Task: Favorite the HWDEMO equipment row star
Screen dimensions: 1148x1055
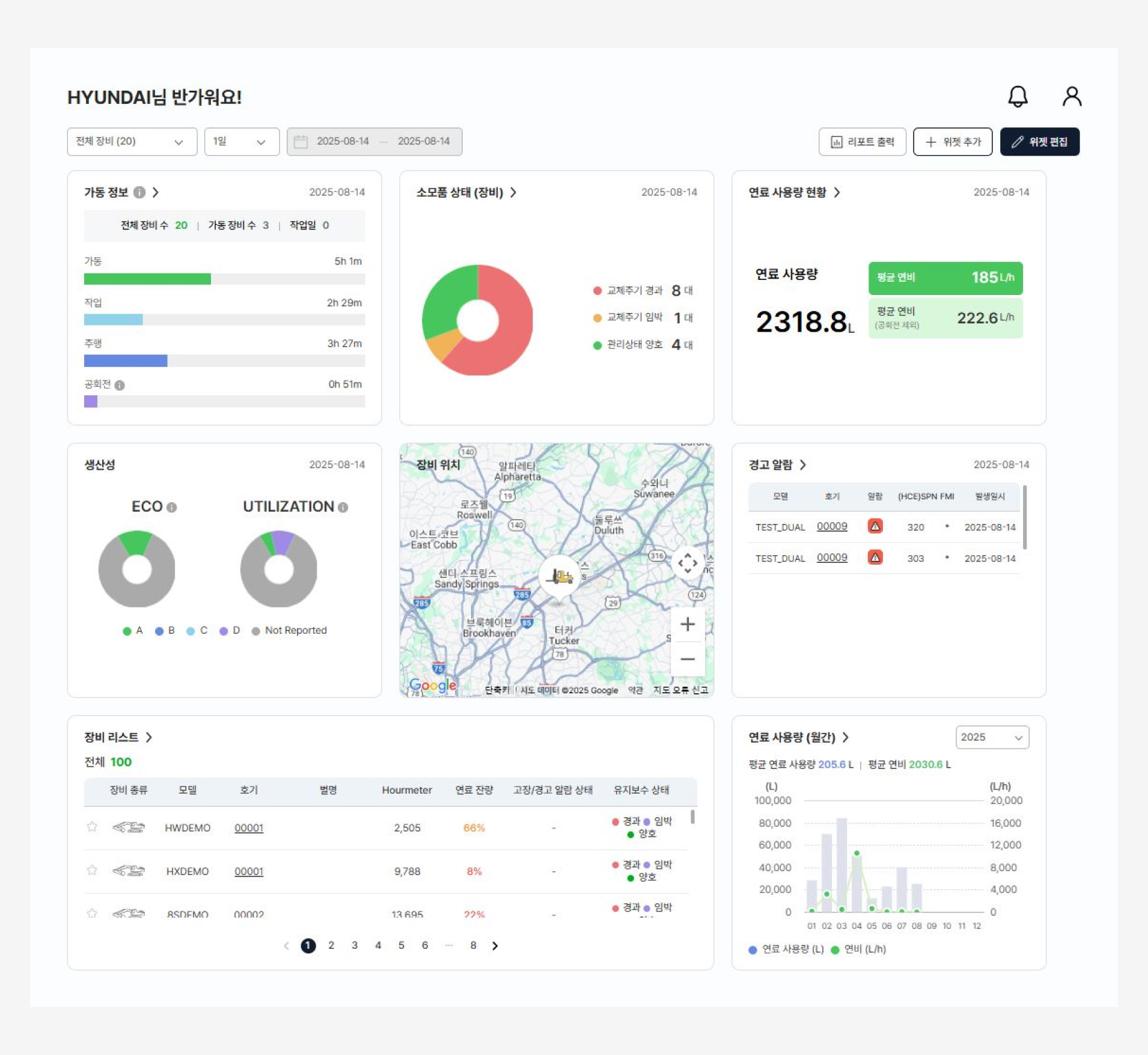Action: [x=92, y=827]
